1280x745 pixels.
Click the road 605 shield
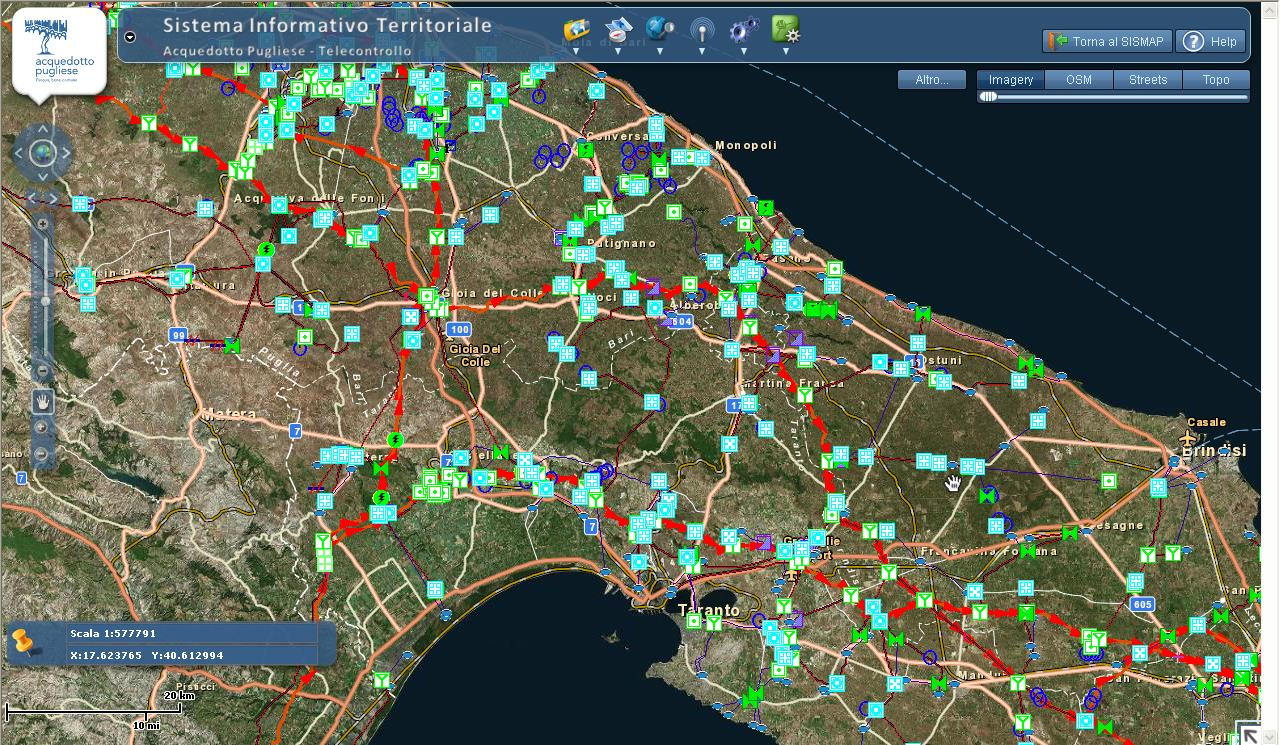(x=1143, y=604)
